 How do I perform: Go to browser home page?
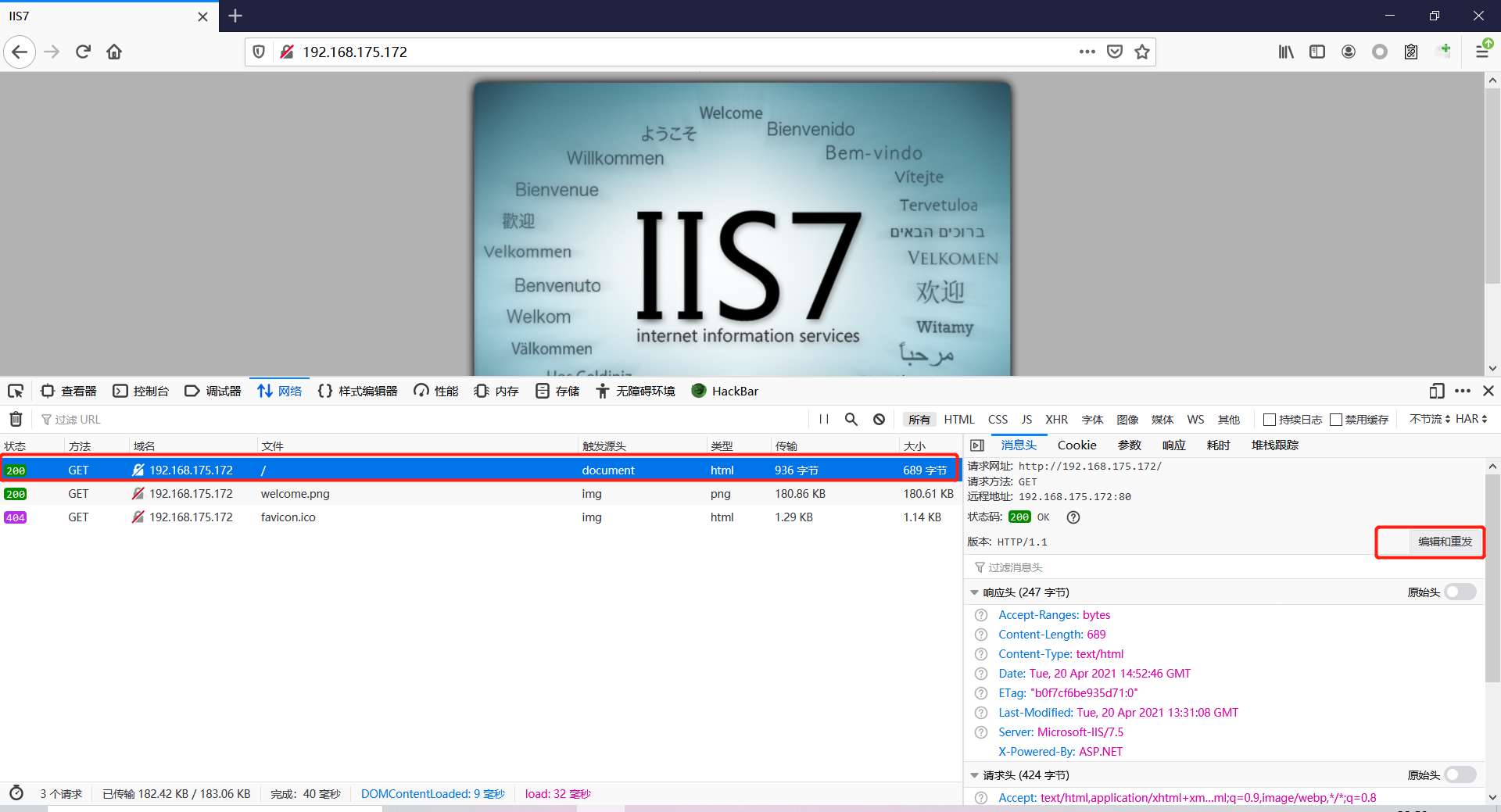114,52
